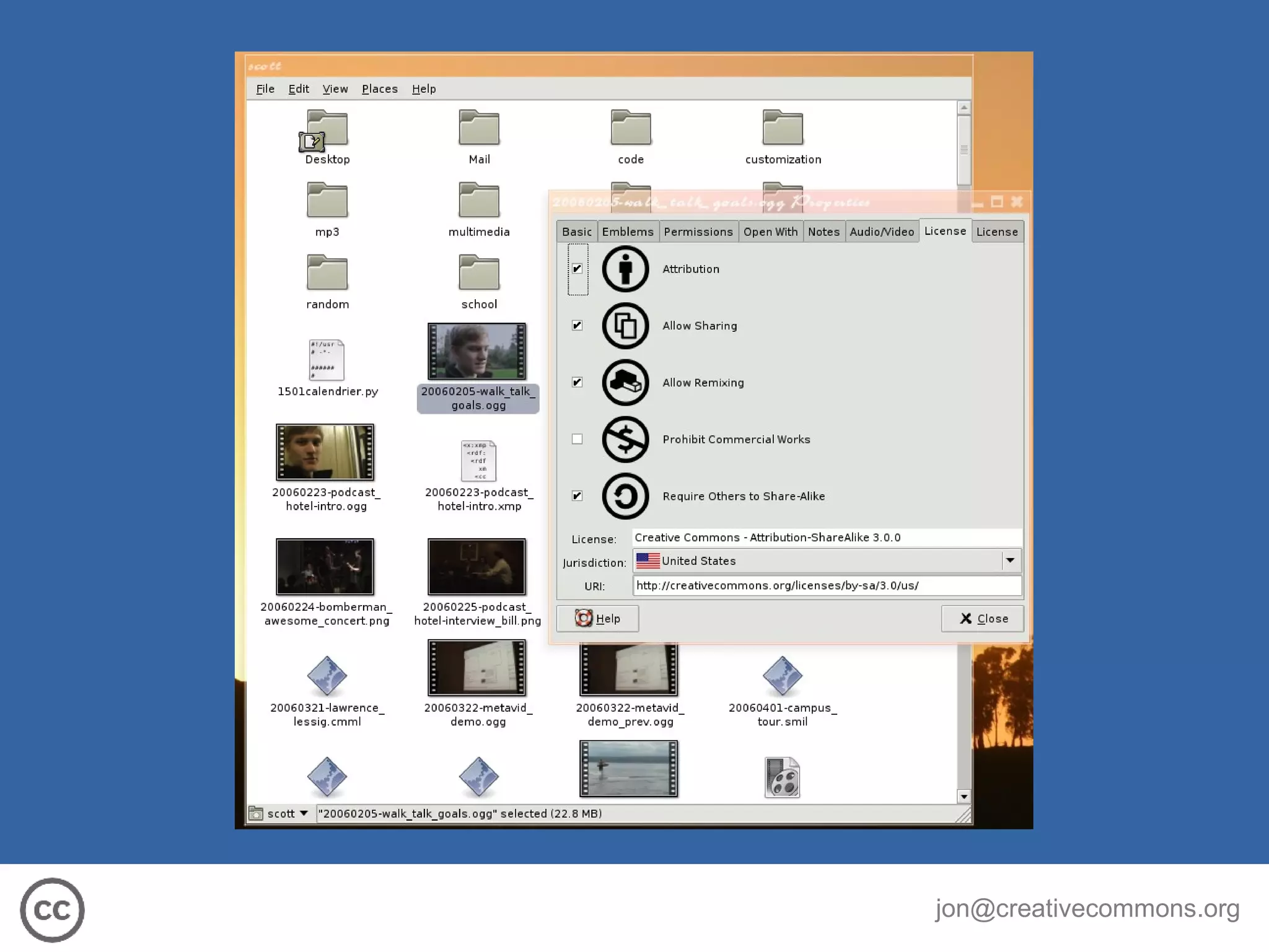The height and width of the screenshot is (952, 1269).
Task: Uncheck the Require Others to Share-Alike checkbox
Action: (577, 496)
